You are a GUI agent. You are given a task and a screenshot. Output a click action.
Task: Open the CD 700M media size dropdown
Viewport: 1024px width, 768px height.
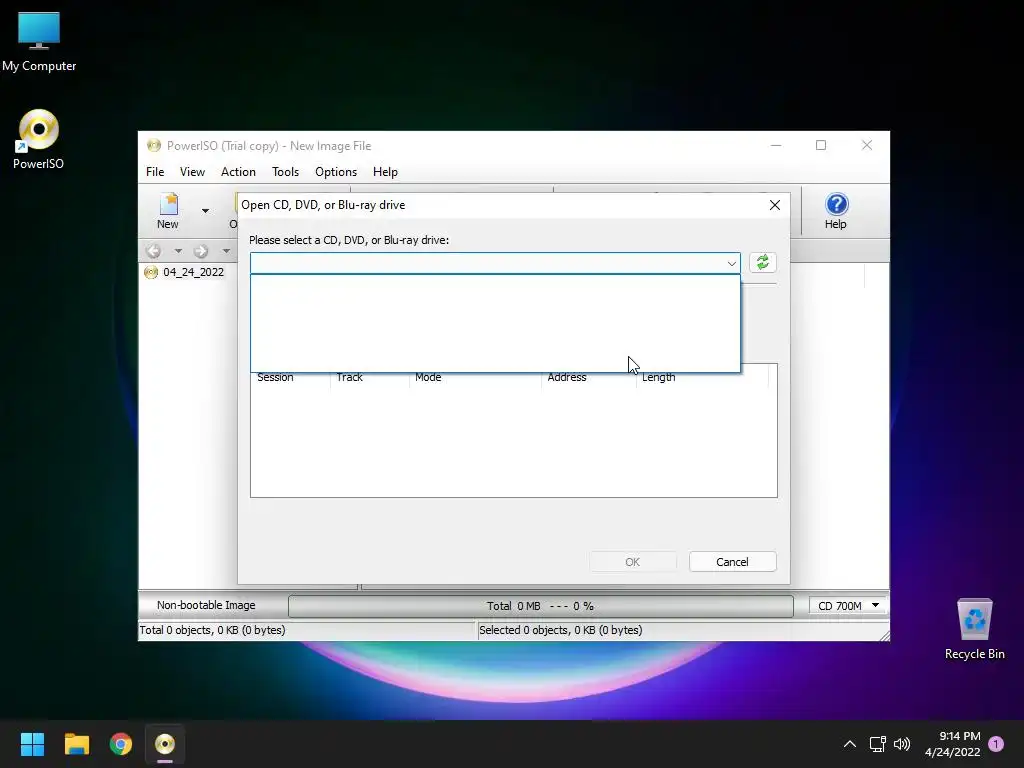coord(848,606)
